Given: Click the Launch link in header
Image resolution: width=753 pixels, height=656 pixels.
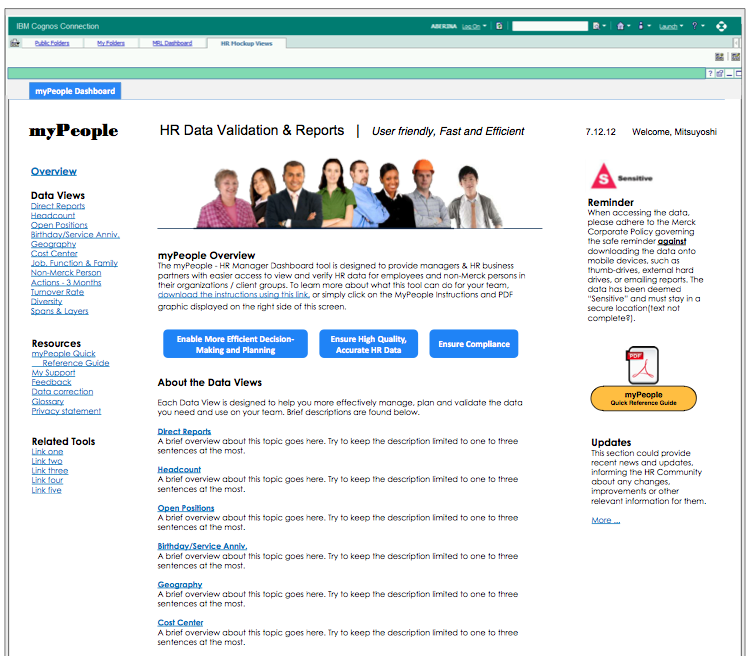Looking at the screenshot, I should 668,26.
